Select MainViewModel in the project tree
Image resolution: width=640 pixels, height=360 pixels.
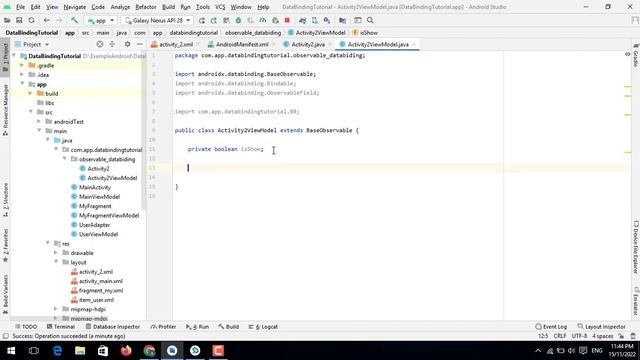(x=99, y=197)
